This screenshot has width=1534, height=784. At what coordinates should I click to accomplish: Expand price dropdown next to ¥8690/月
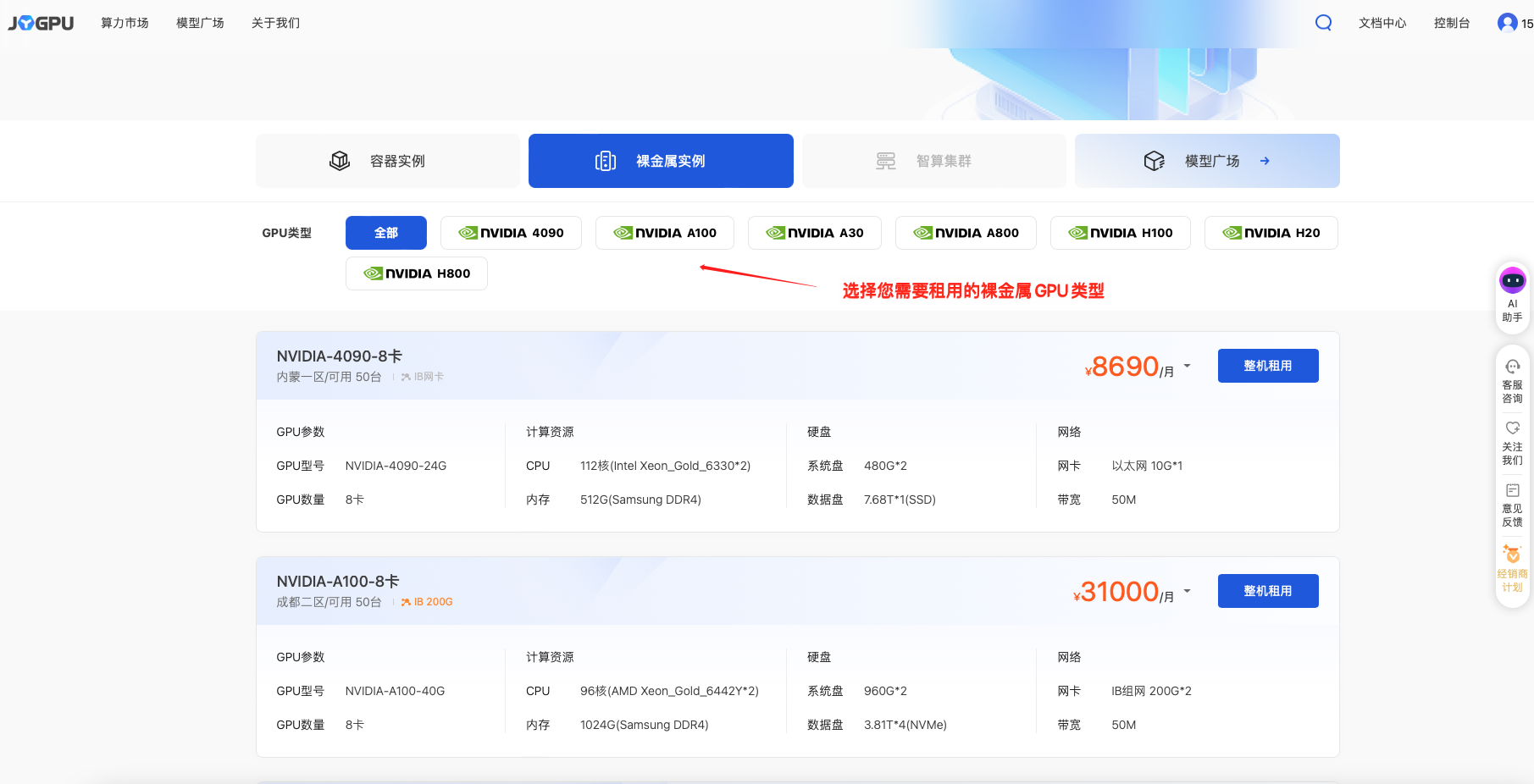(1187, 366)
